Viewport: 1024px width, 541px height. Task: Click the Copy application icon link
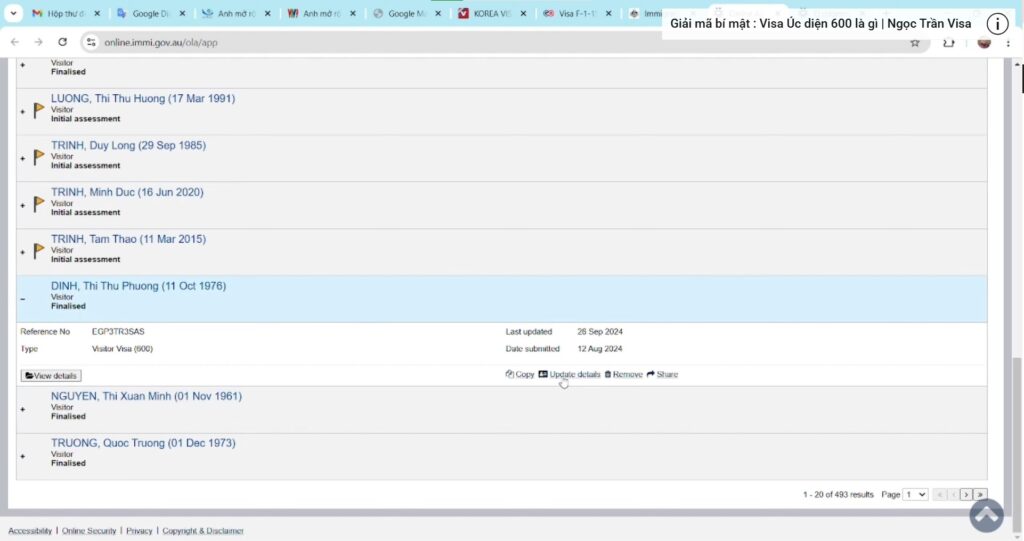520,374
